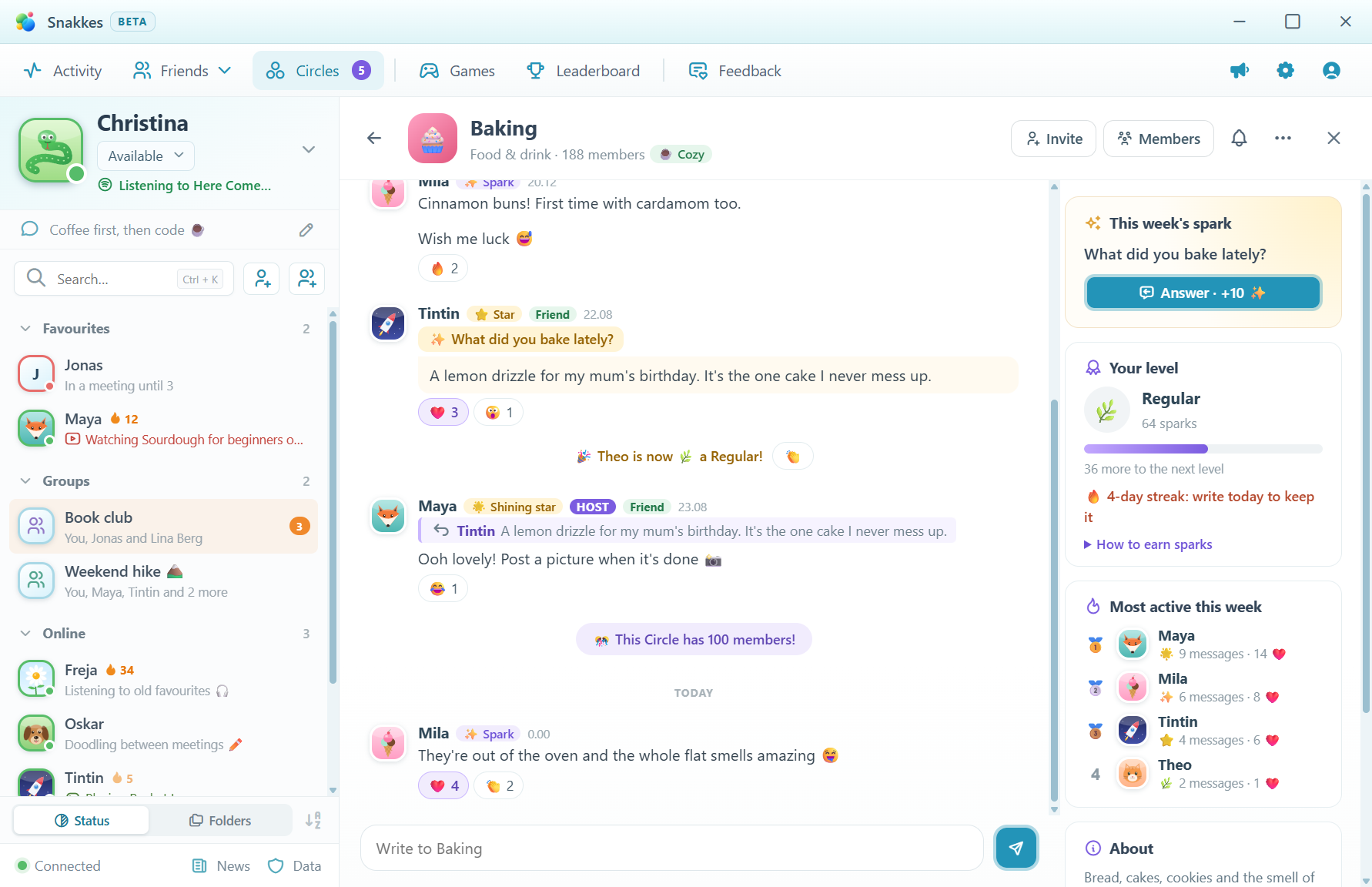1372x887 pixels.
Task: Expand the Christina profile chevron
Action: click(309, 149)
